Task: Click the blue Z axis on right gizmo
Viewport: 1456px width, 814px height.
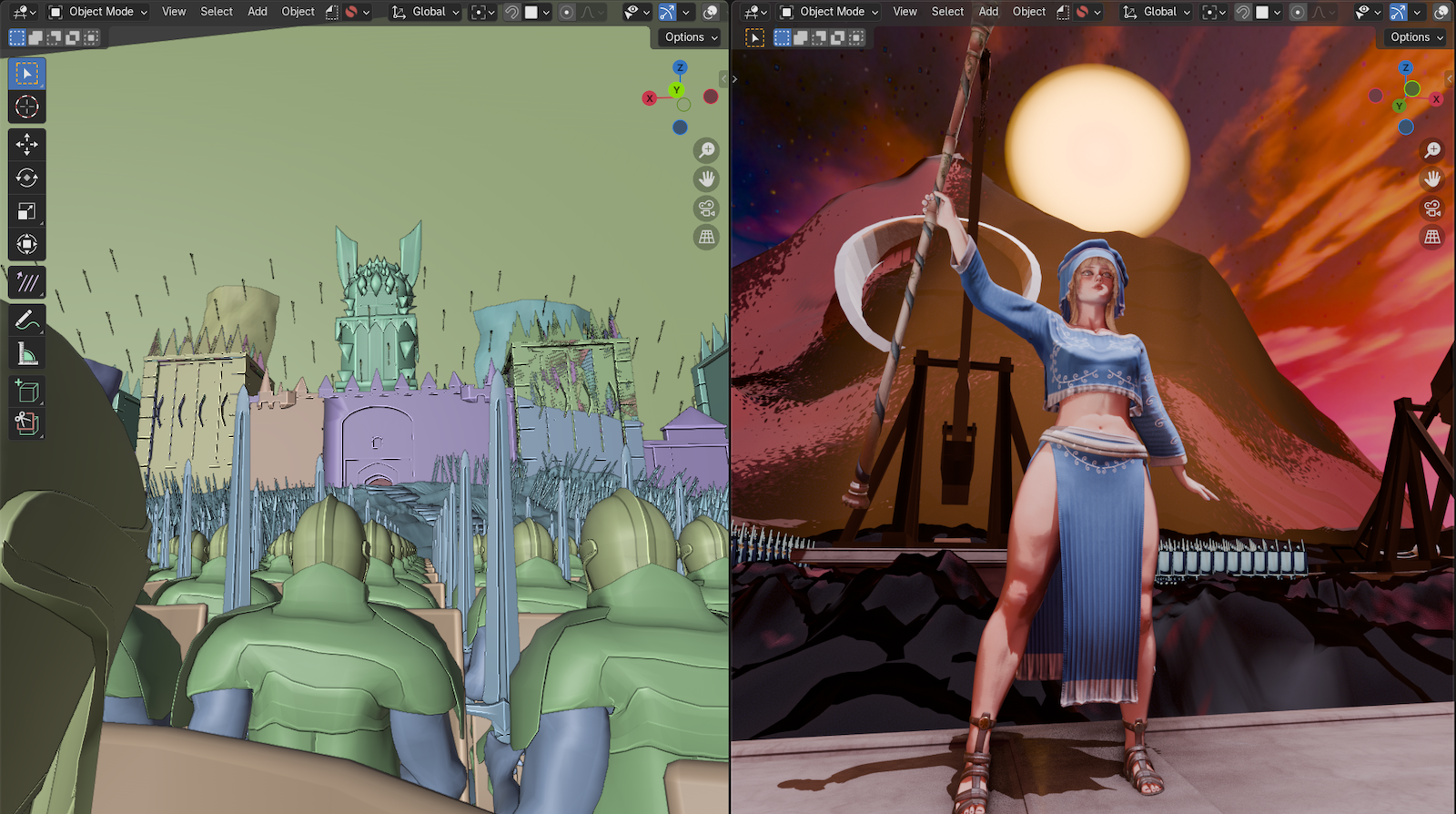Action: (1406, 67)
